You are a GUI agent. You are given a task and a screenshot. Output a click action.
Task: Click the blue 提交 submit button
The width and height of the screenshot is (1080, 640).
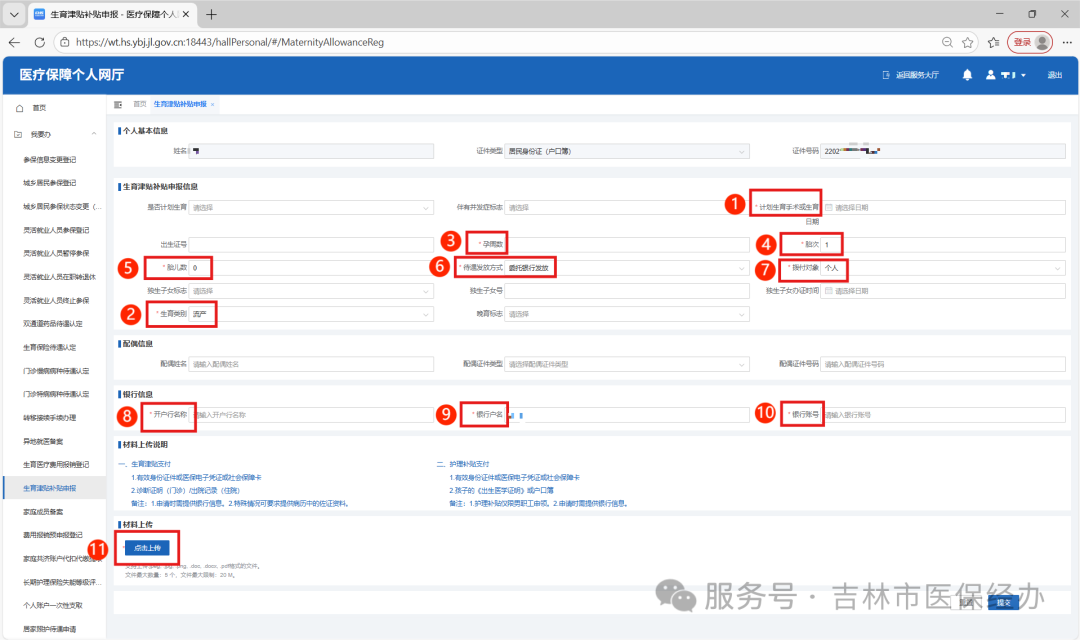click(1004, 603)
